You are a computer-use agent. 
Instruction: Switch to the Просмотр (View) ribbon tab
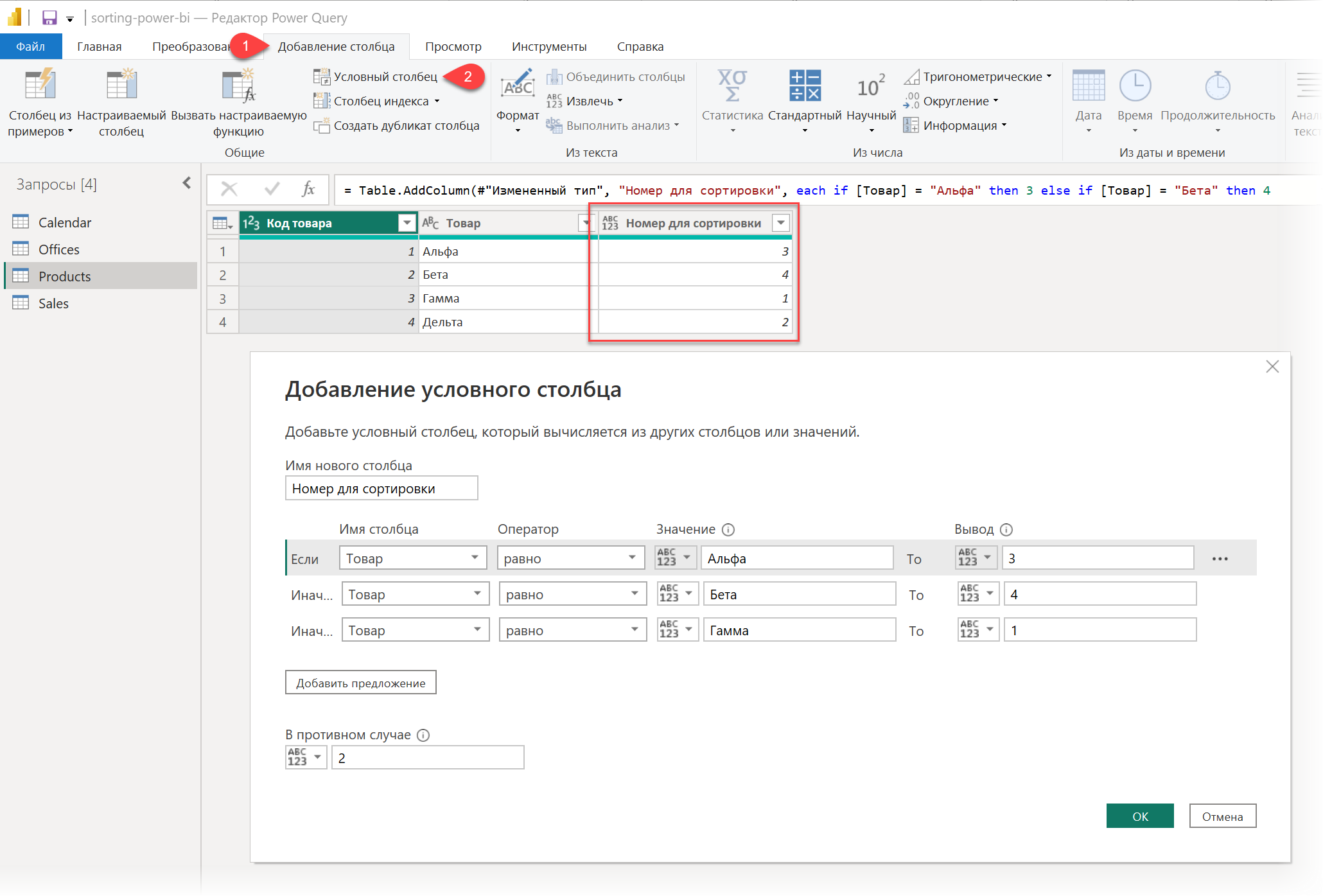point(453,47)
